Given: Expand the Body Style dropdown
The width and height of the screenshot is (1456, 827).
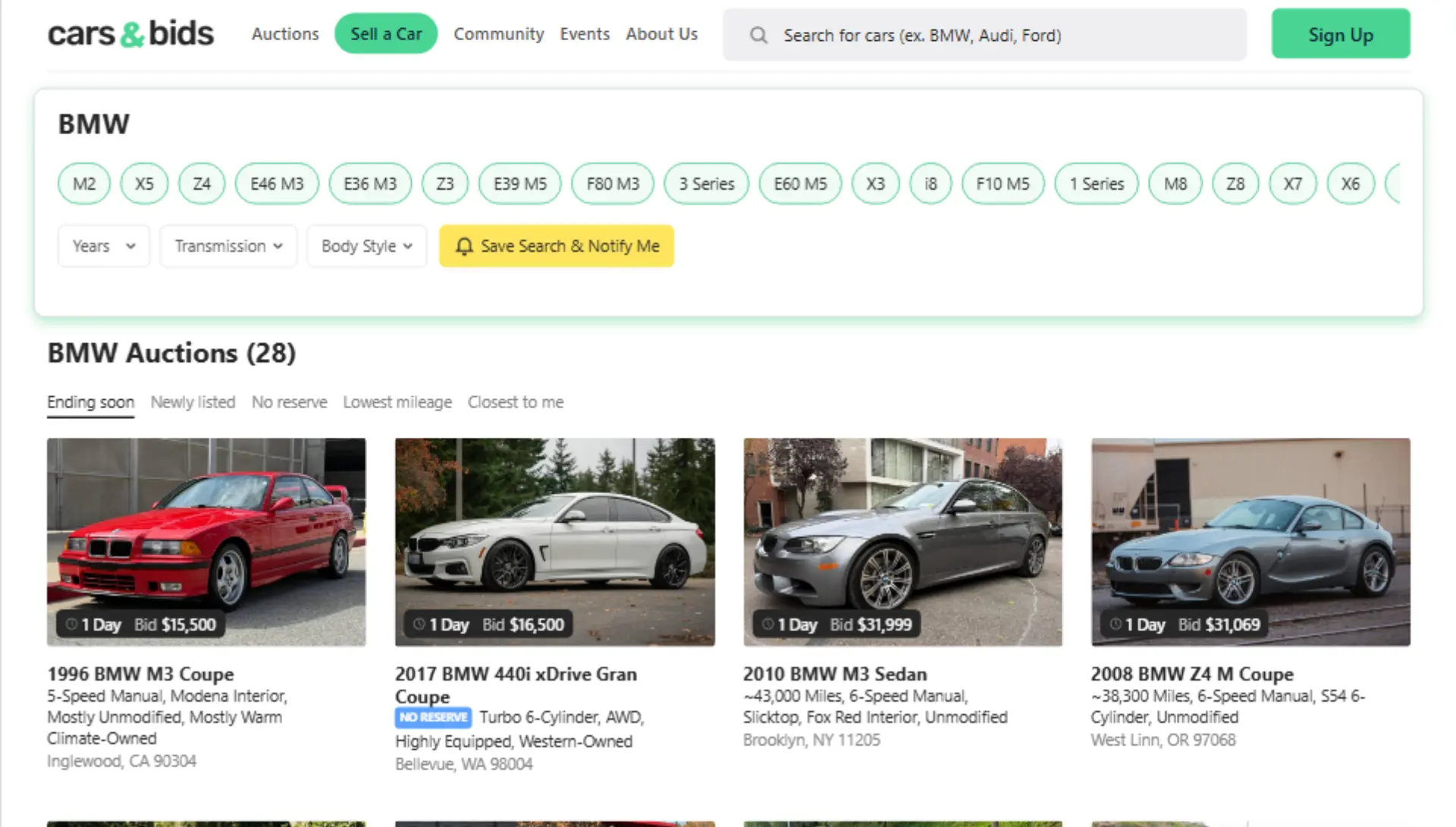Looking at the screenshot, I should coord(367,246).
